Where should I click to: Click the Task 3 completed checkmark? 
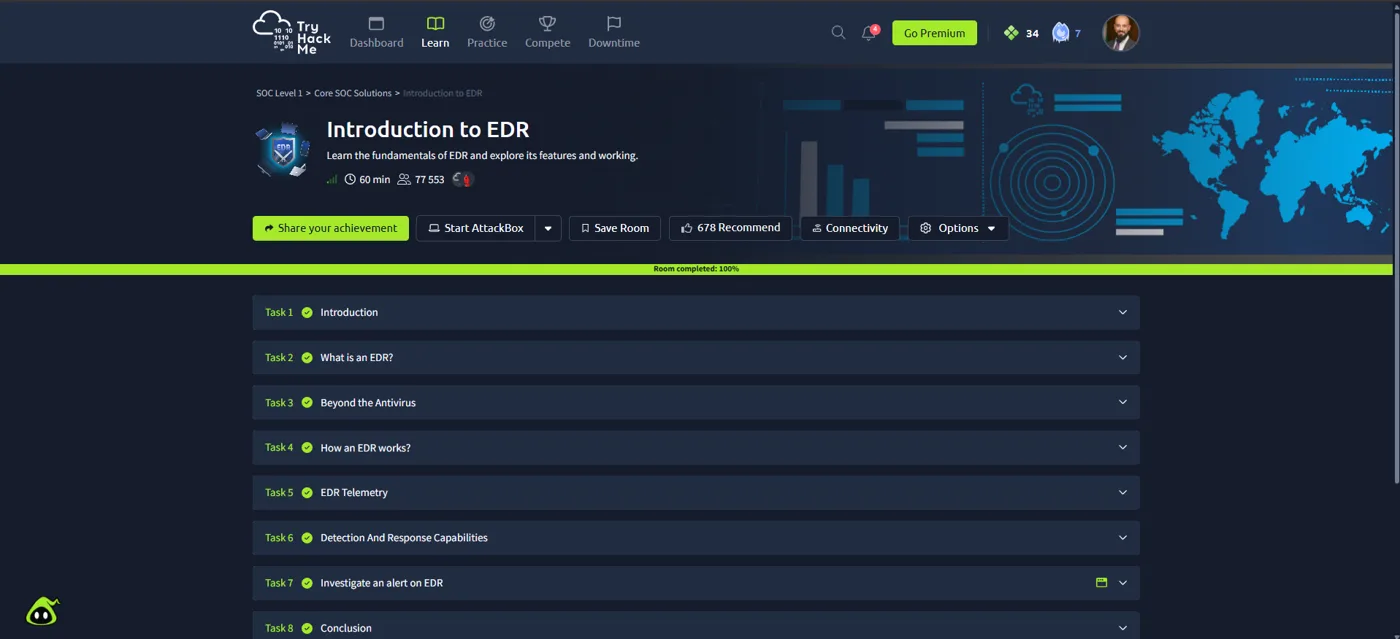tap(307, 403)
